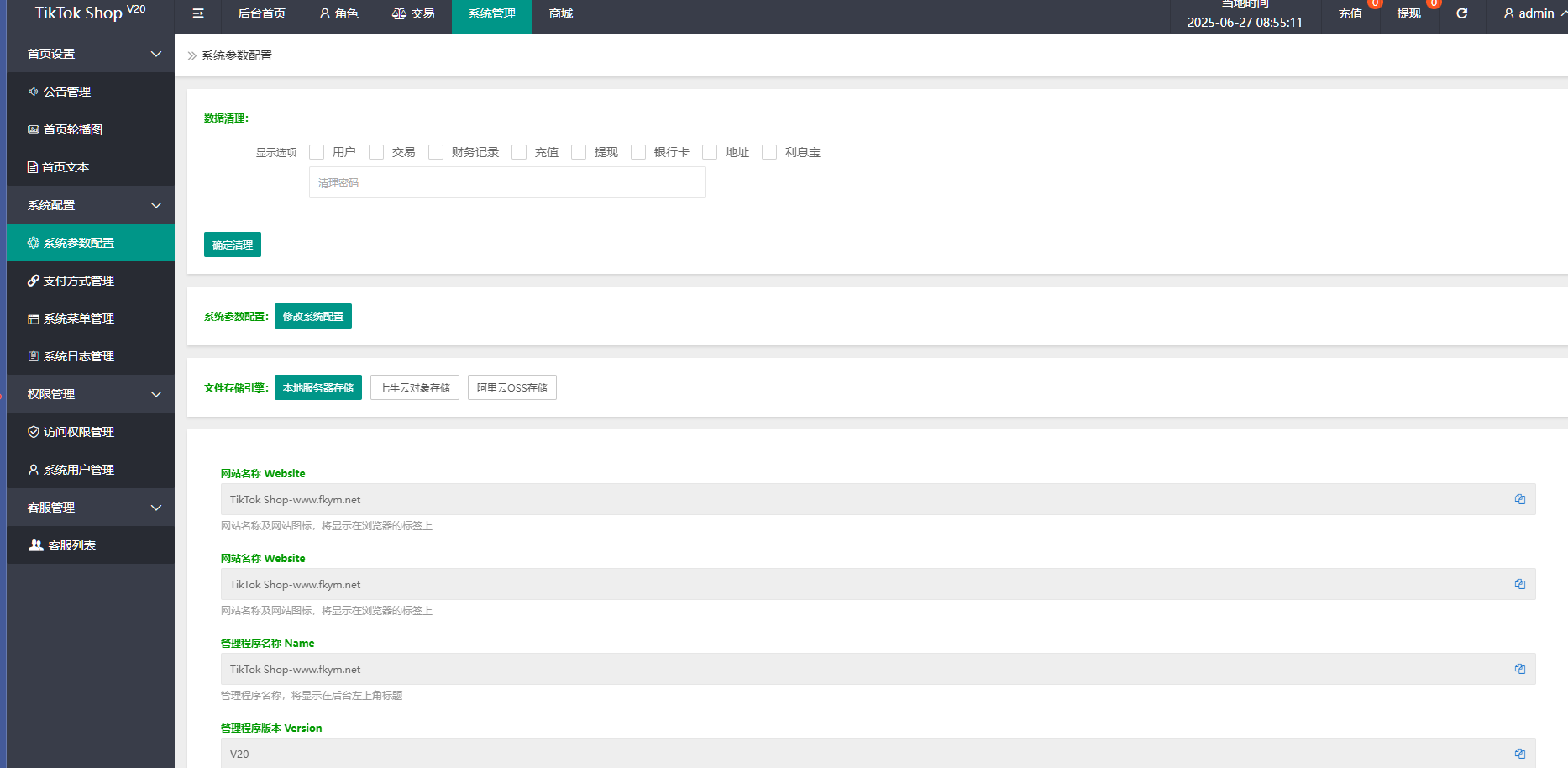The height and width of the screenshot is (768, 1568).
Task: Open the 商城 top menu
Action: tap(561, 13)
